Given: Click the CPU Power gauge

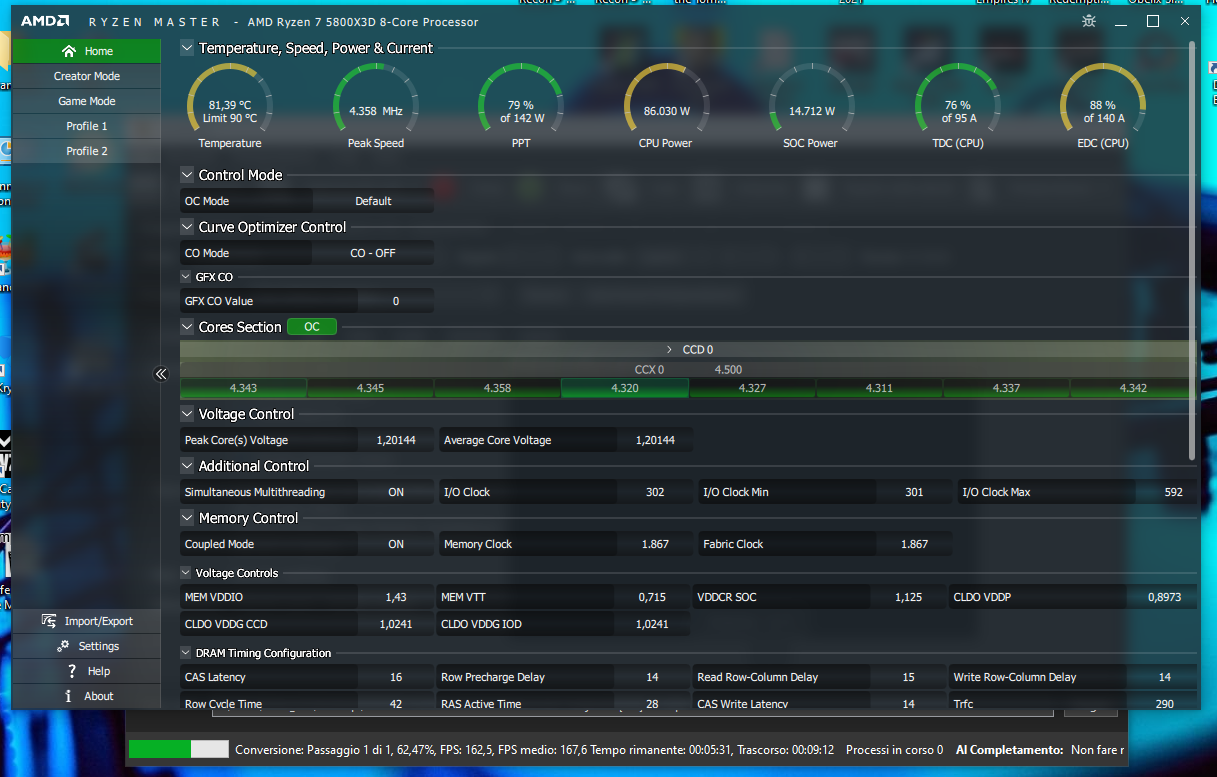Looking at the screenshot, I should pyautogui.click(x=667, y=106).
